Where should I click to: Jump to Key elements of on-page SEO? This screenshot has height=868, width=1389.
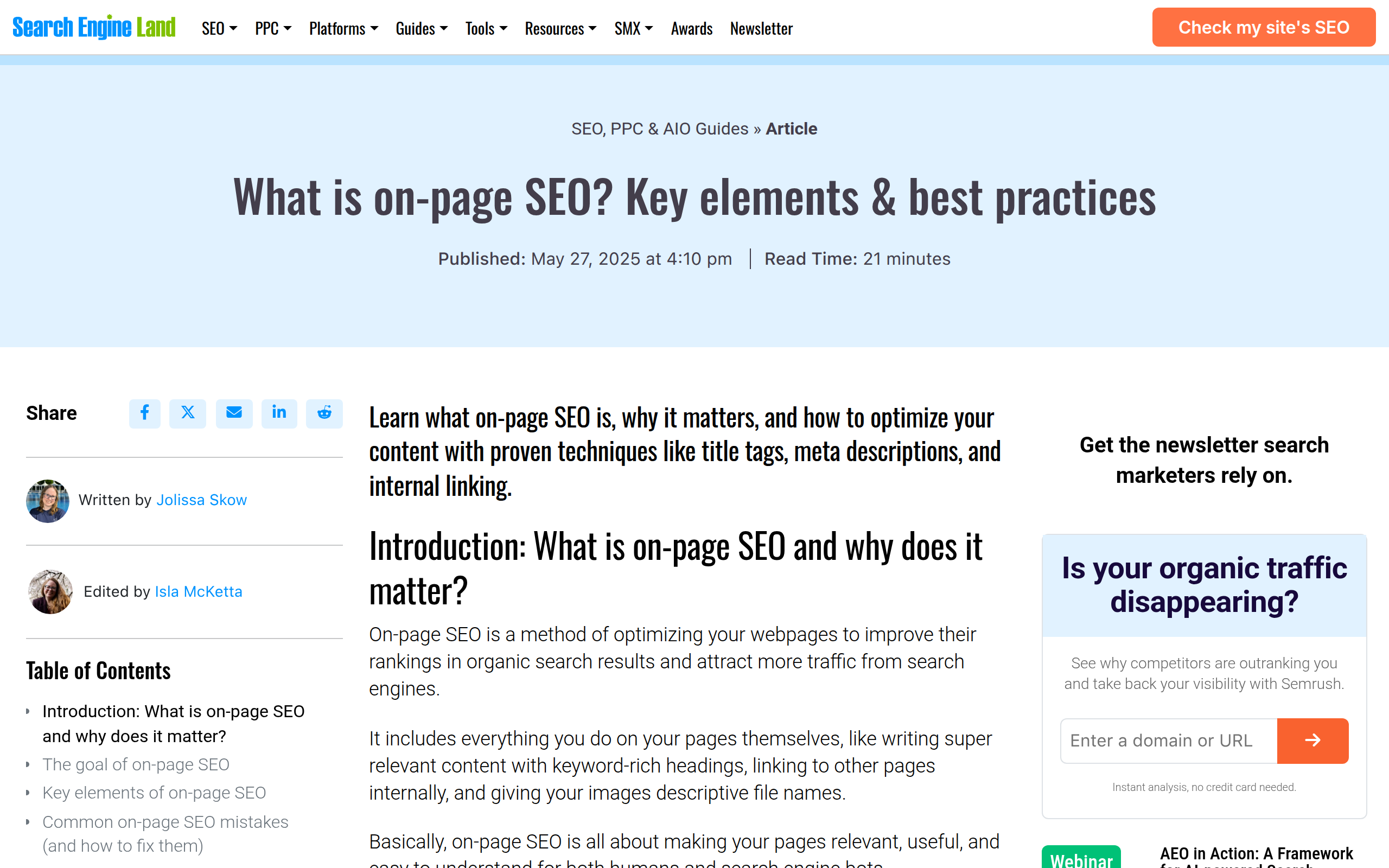pos(154,793)
